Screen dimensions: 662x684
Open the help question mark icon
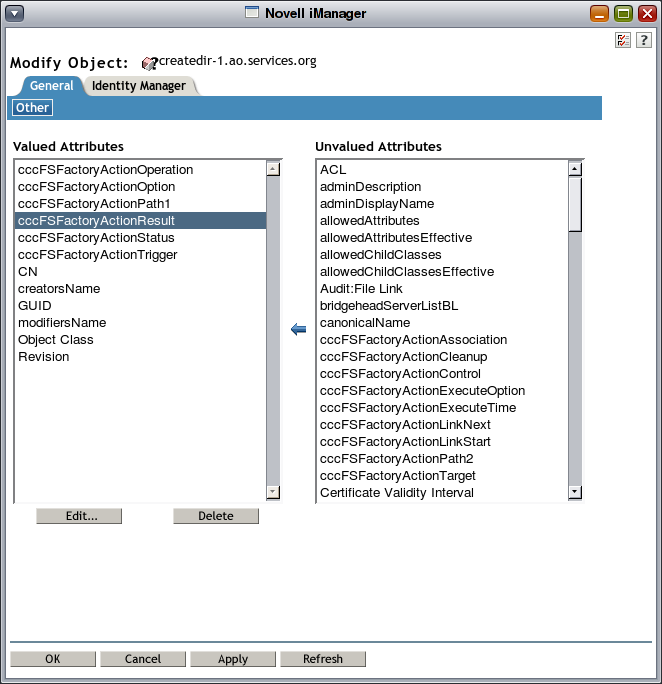pyautogui.click(x=644, y=40)
